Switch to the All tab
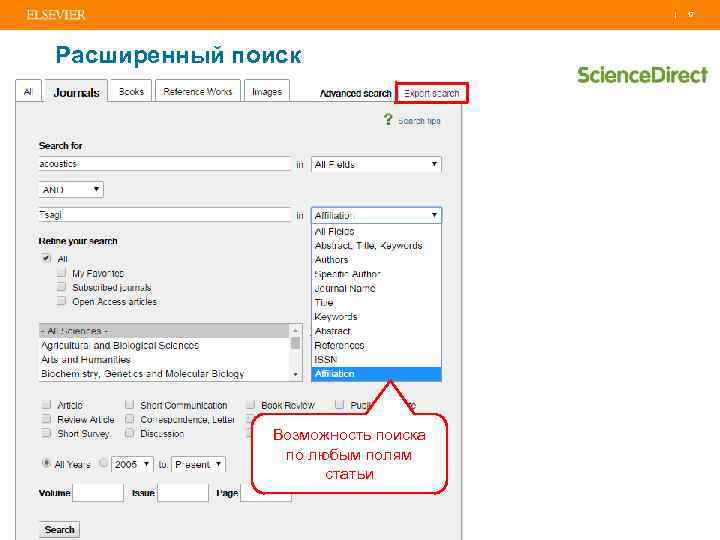The image size is (720, 540). click(28, 91)
